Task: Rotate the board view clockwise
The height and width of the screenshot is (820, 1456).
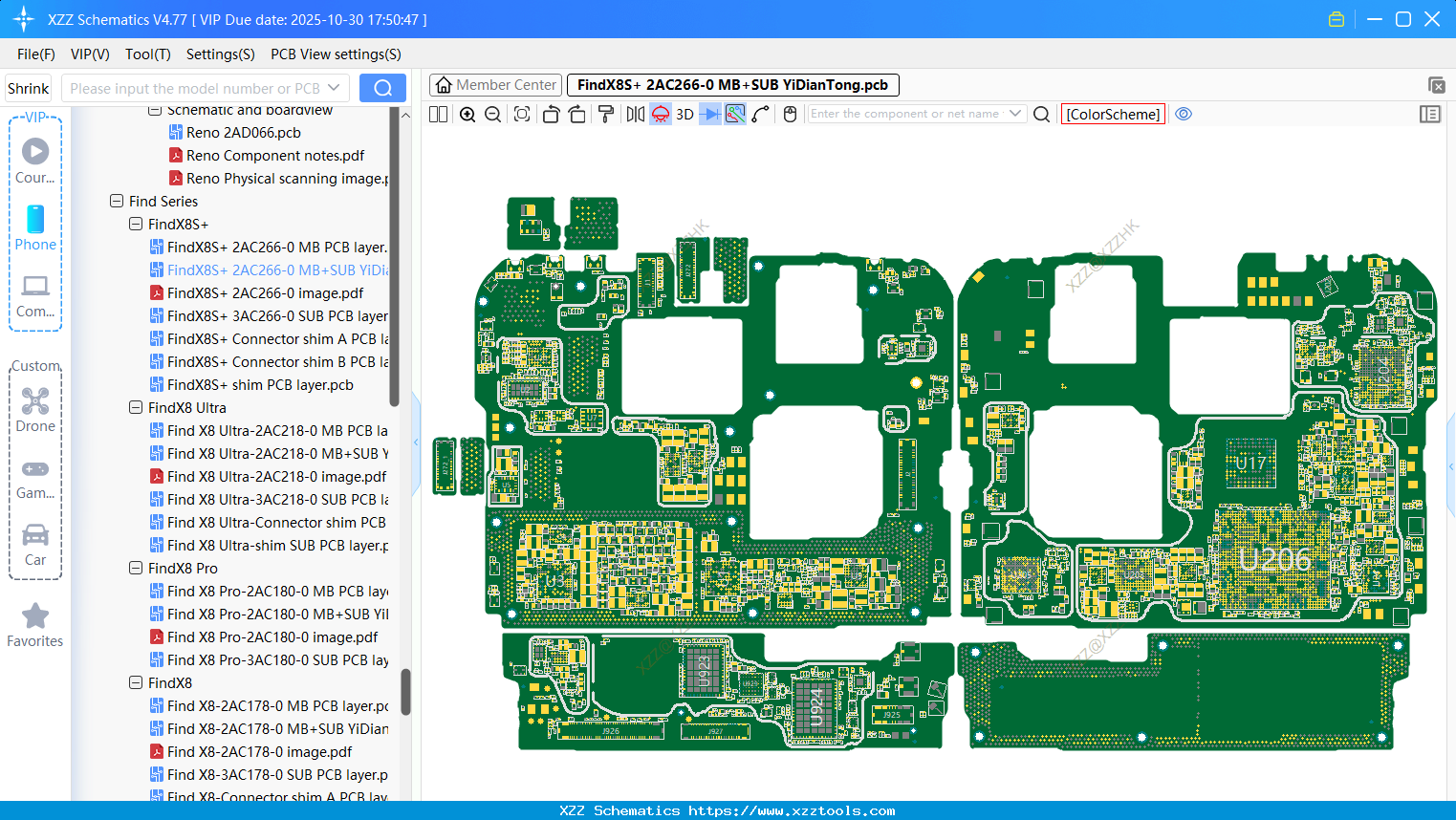Action: coord(576,114)
